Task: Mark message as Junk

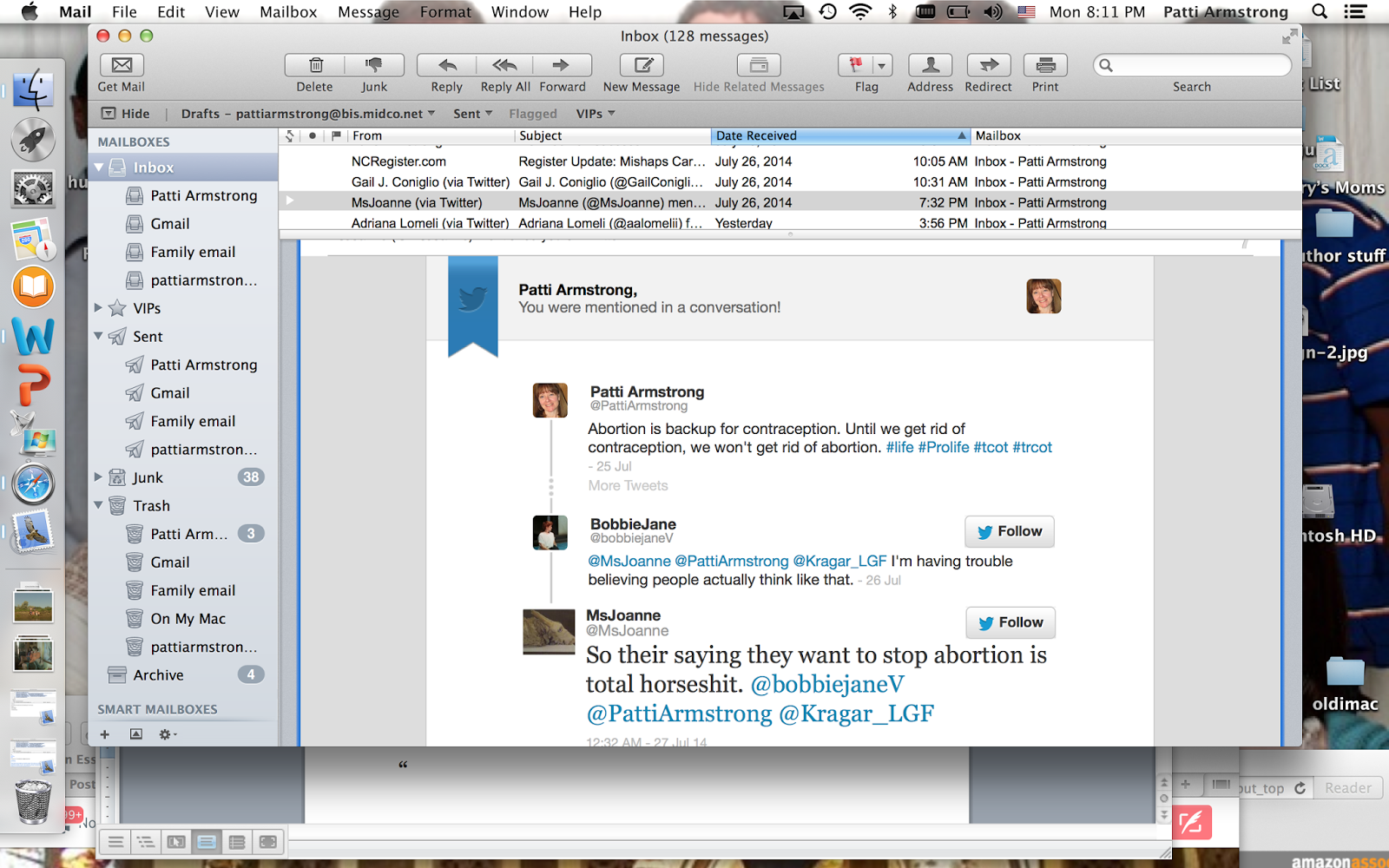Action: [374, 65]
